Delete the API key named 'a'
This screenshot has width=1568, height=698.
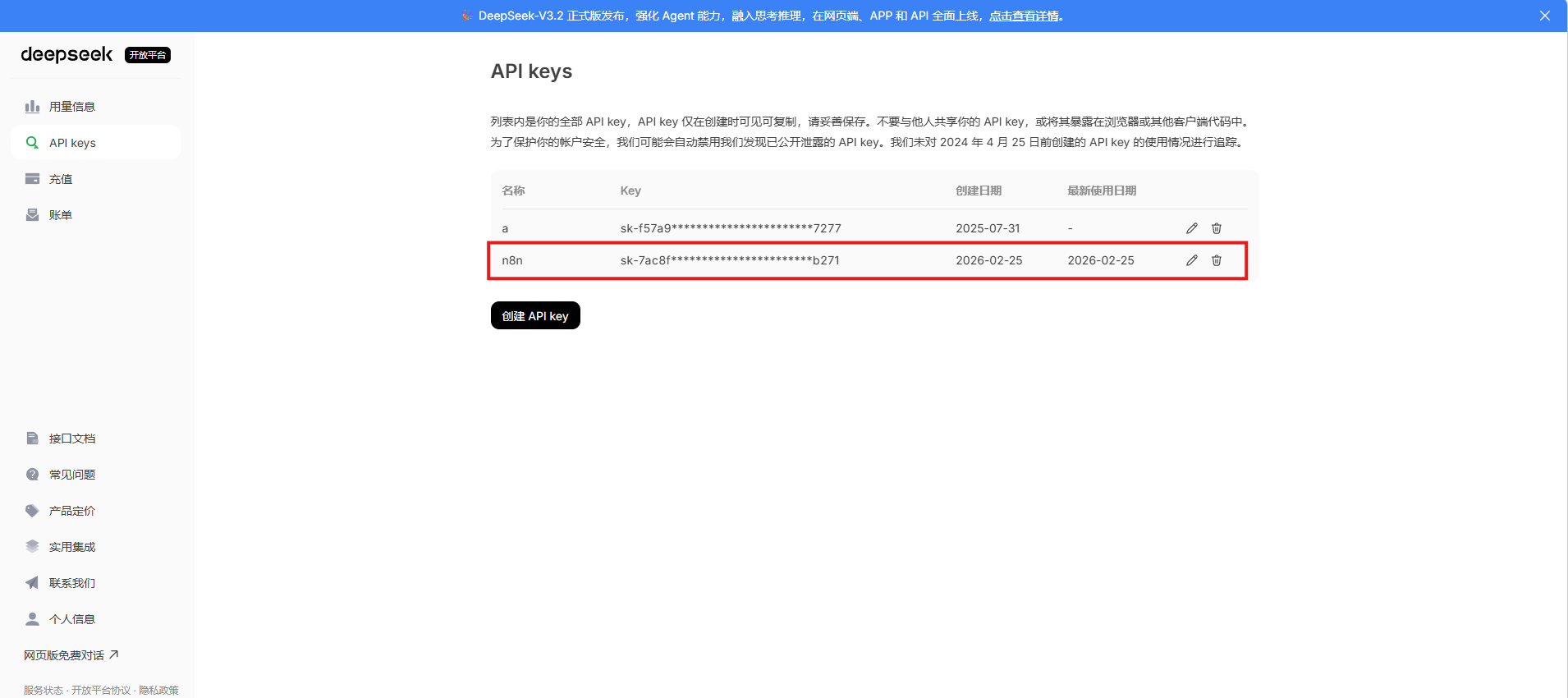[1217, 228]
